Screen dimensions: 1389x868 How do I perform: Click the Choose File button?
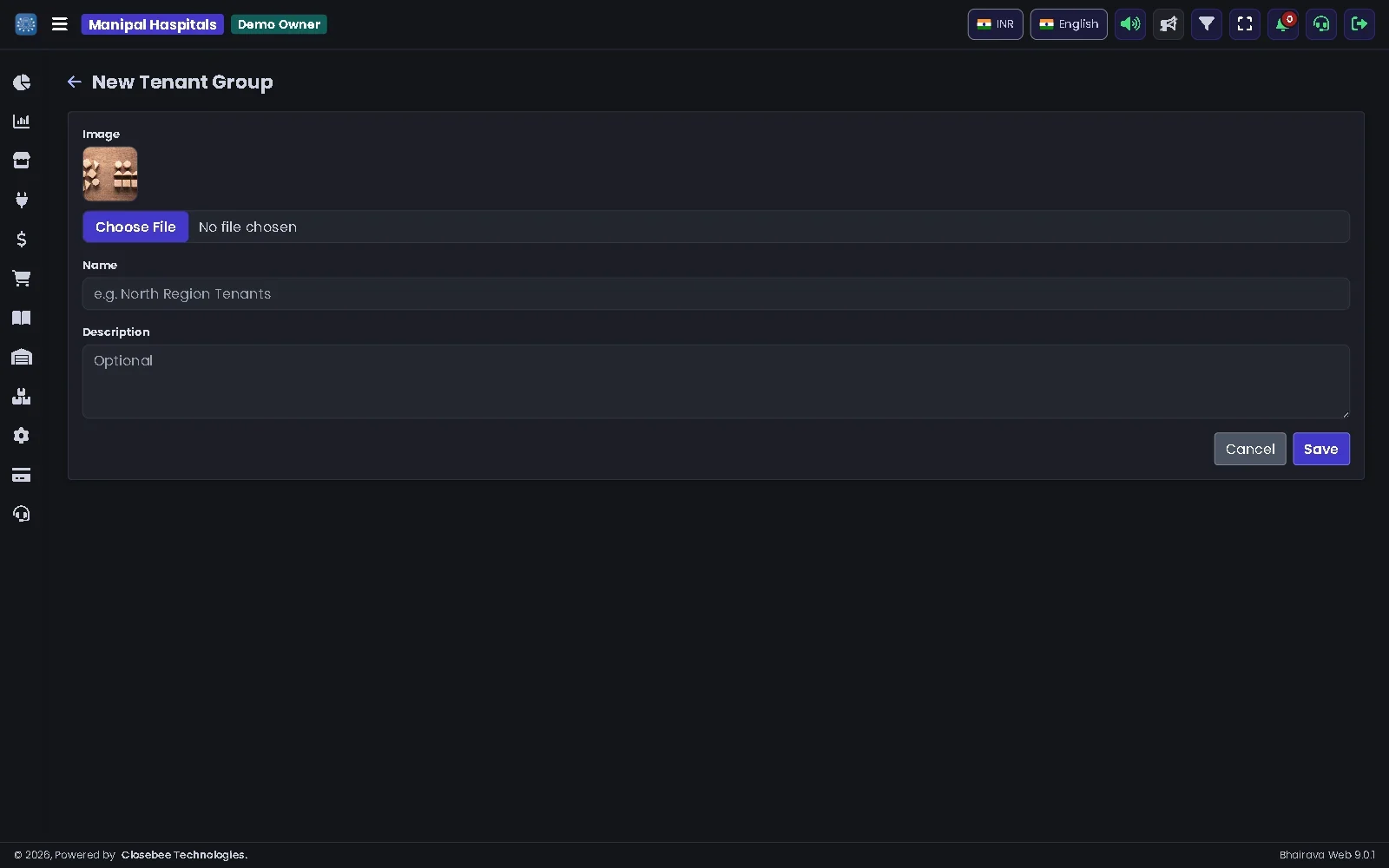point(135,227)
